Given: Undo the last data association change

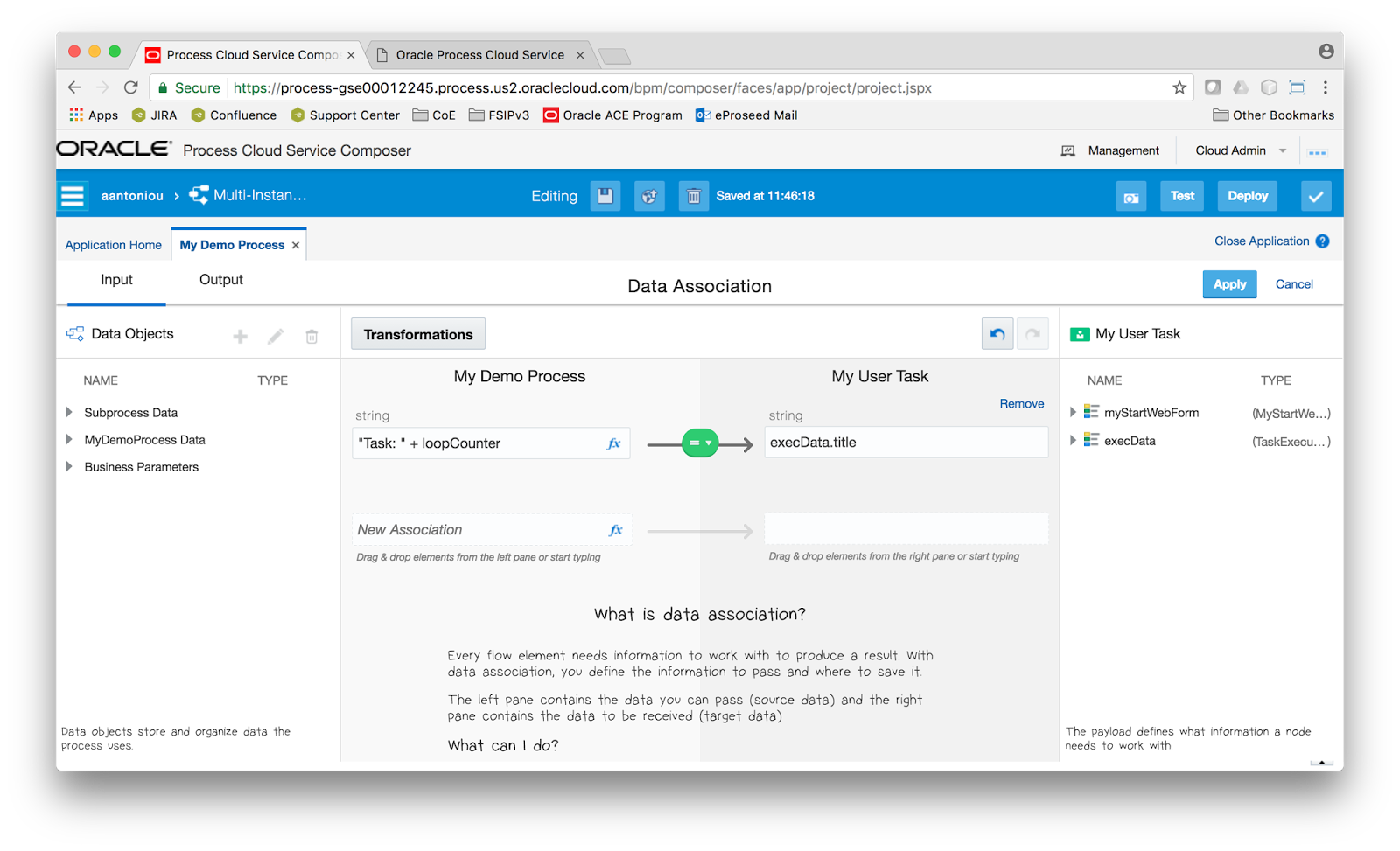Looking at the screenshot, I should (997, 334).
